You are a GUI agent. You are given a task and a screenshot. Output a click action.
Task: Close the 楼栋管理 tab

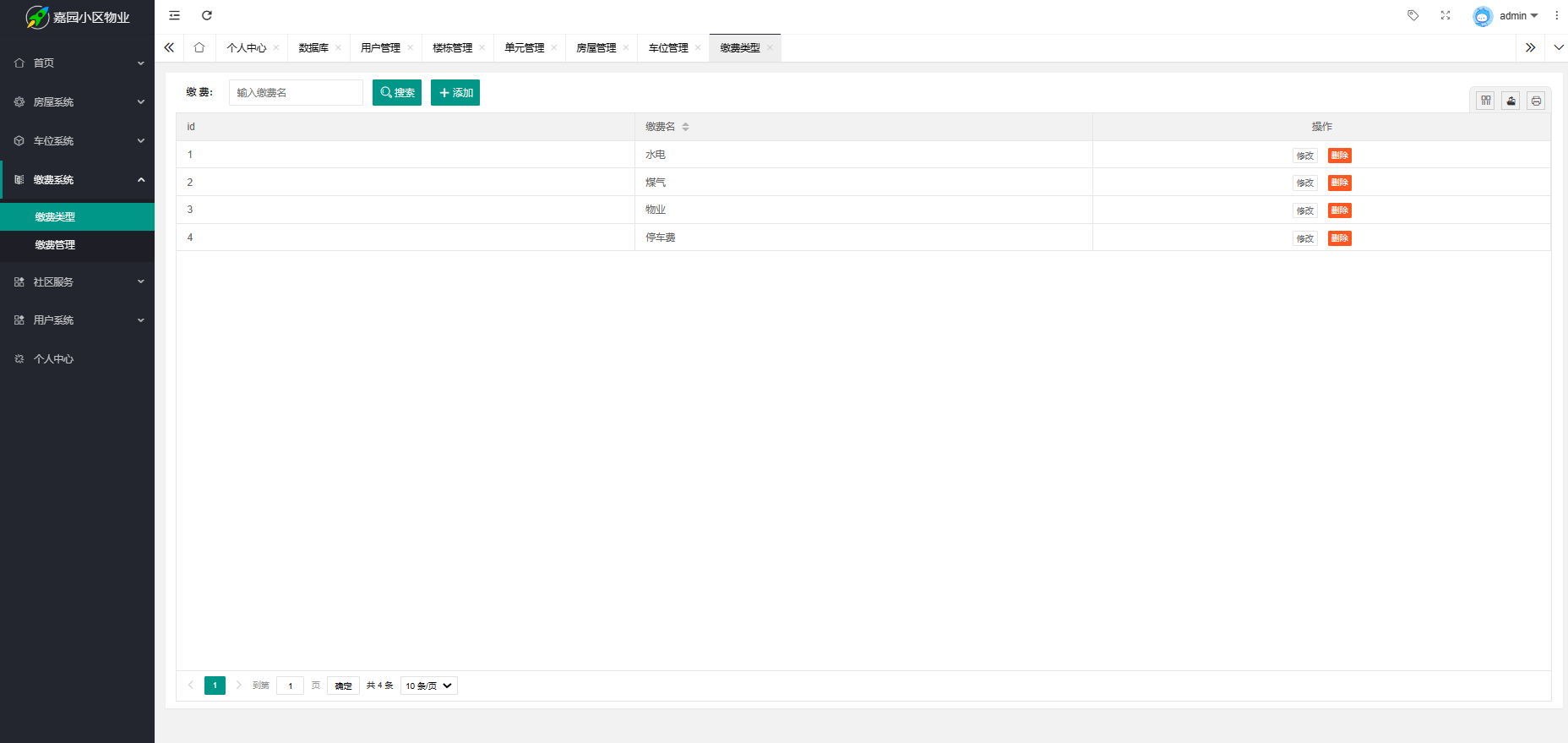tap(482, 47)
